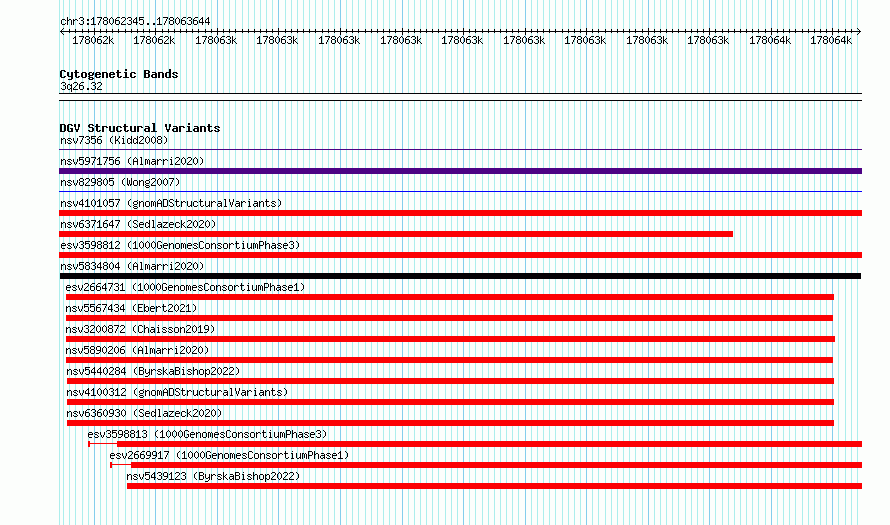Select the thick red bar of esv2669917

click(x=497, y=465)
